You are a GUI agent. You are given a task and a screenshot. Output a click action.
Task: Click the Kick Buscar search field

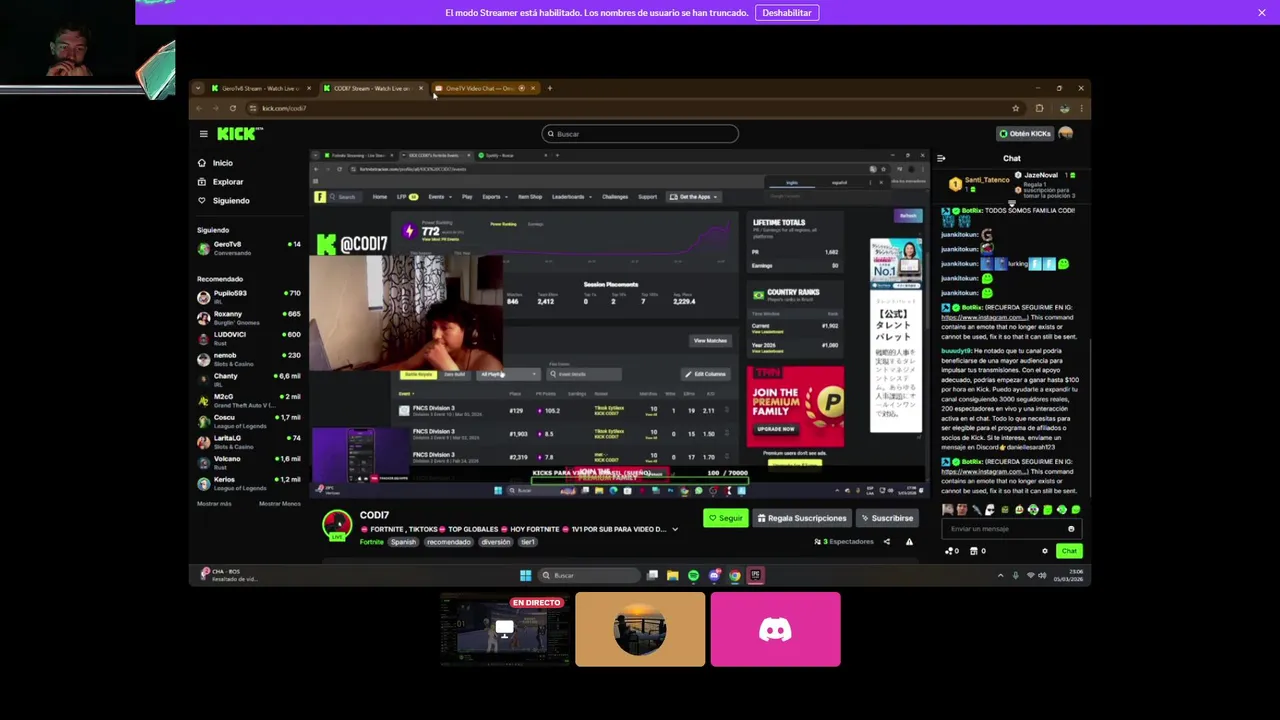click(x=640, y=134)
